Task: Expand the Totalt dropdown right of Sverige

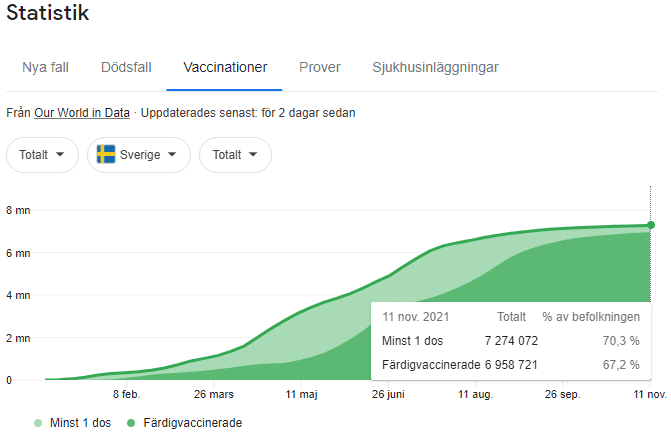Action: (235, 155)
